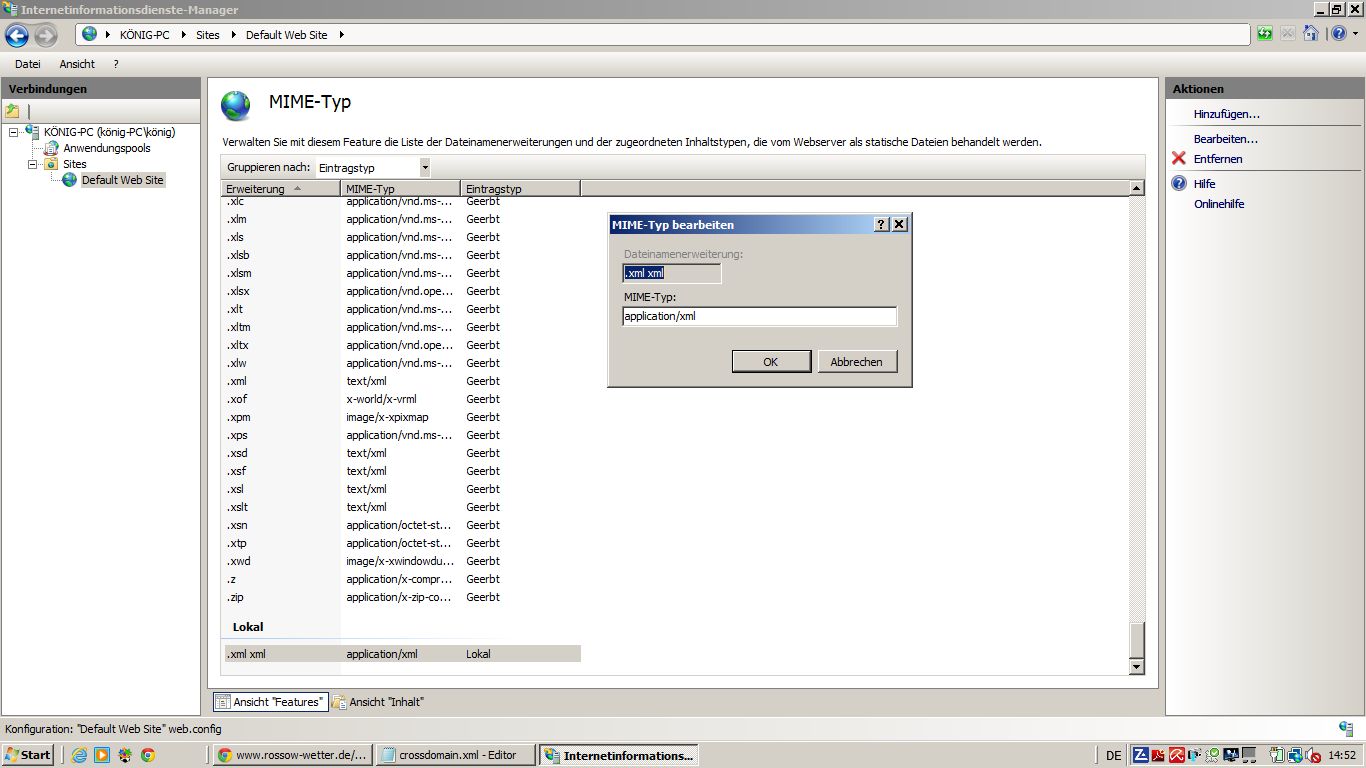Click the Hinzufügen... action link
1366x768 pixels.
pyautogui.click(x=1226, y=114)
